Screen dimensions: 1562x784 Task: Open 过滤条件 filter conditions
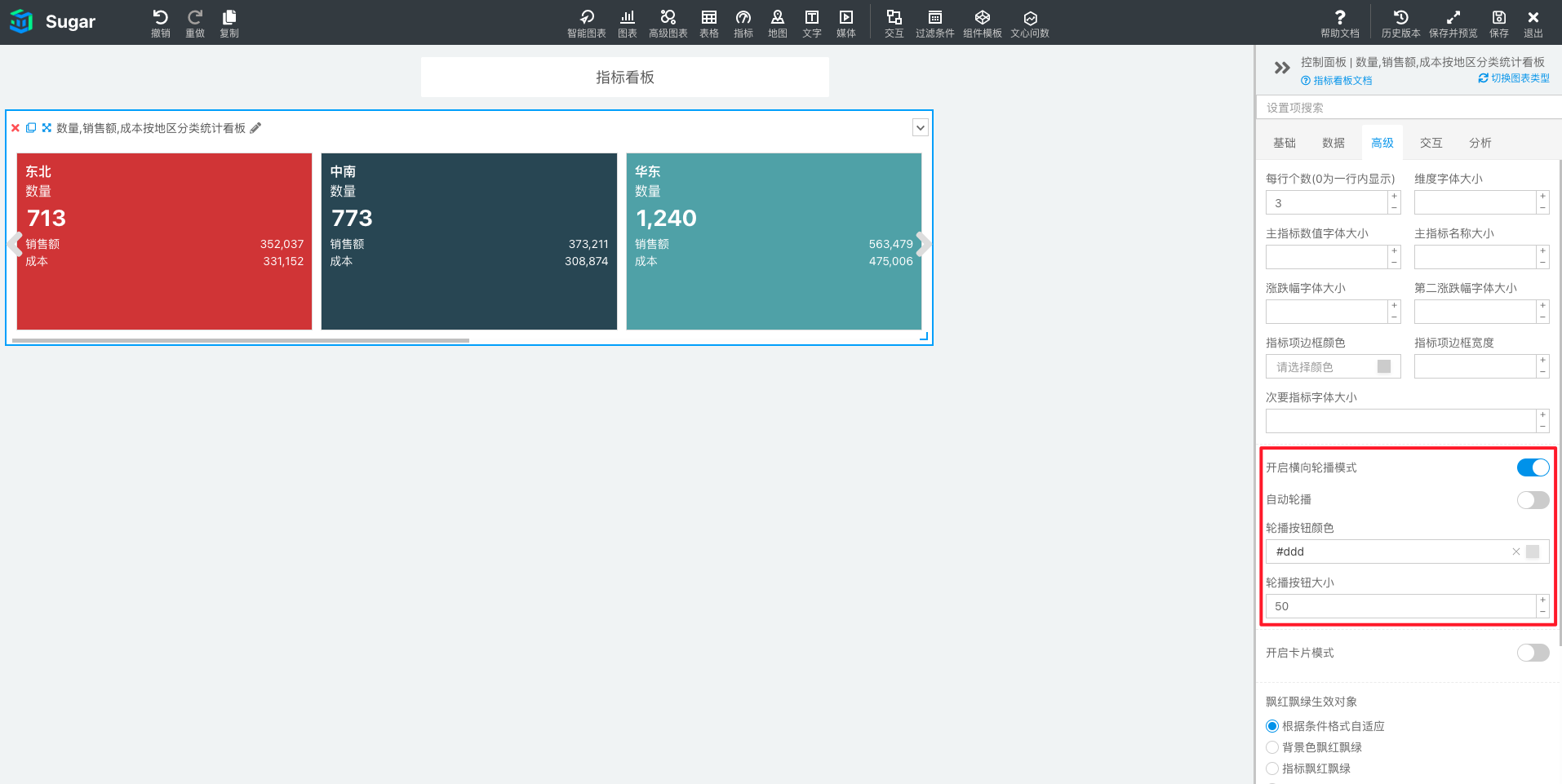point(935,23)
